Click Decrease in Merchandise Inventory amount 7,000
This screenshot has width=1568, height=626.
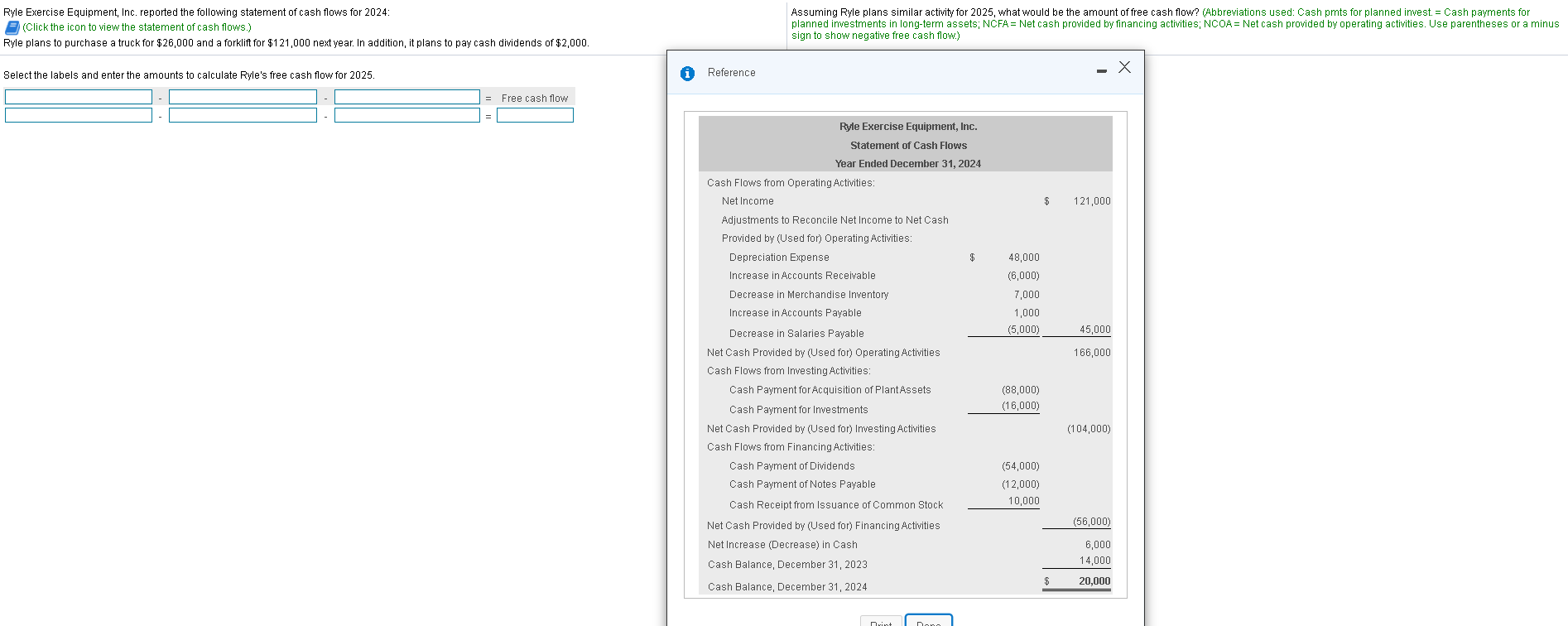point(1027,295)
